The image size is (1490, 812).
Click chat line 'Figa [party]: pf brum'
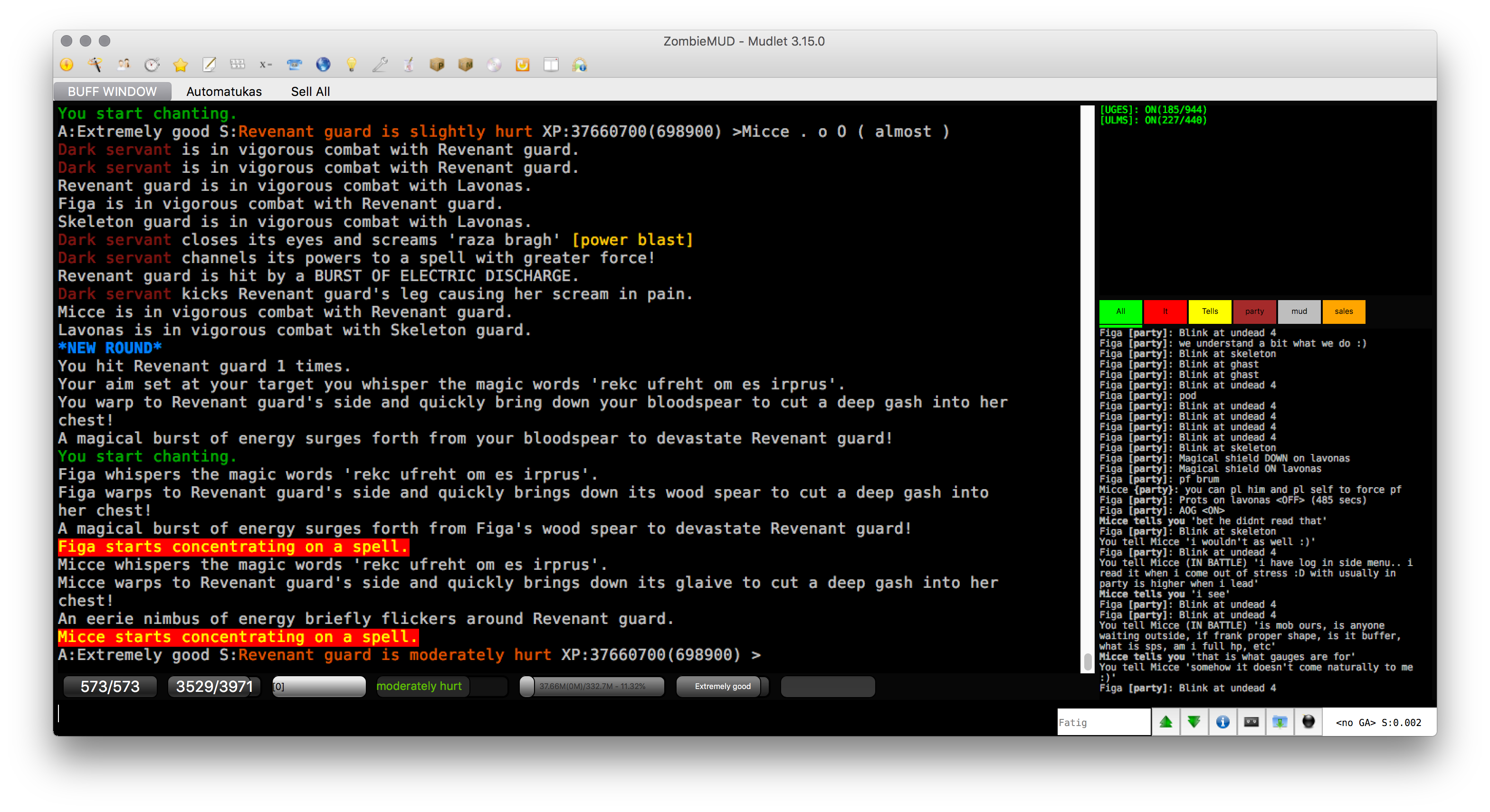click(x=1158, y=479)
